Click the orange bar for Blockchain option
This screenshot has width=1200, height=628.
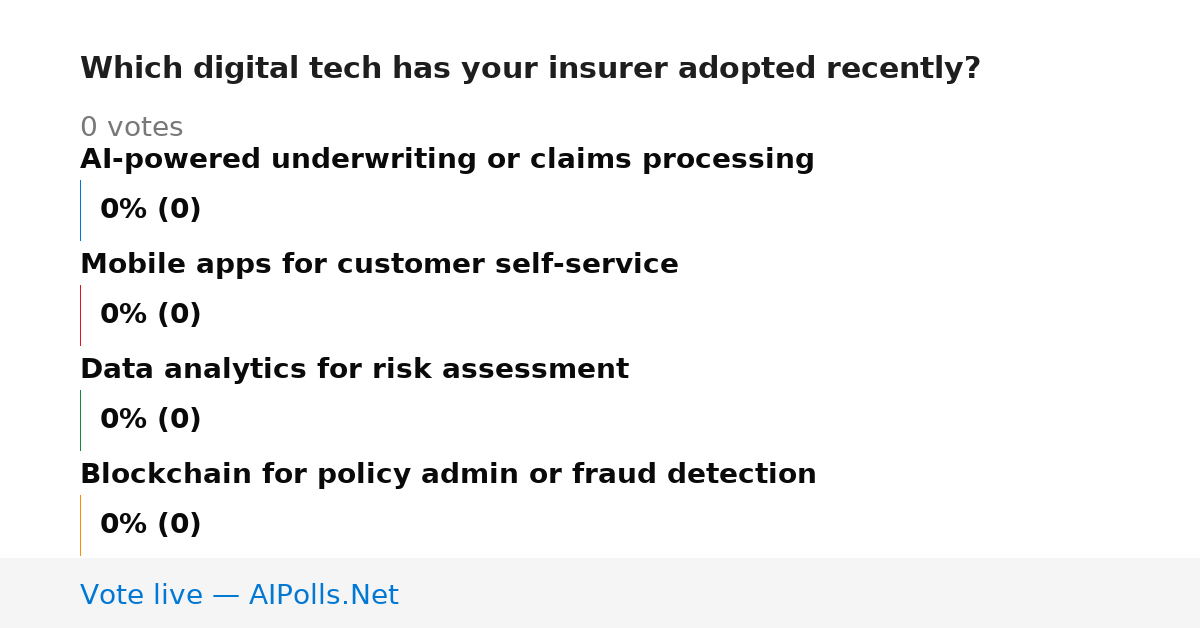coord(81,525)
